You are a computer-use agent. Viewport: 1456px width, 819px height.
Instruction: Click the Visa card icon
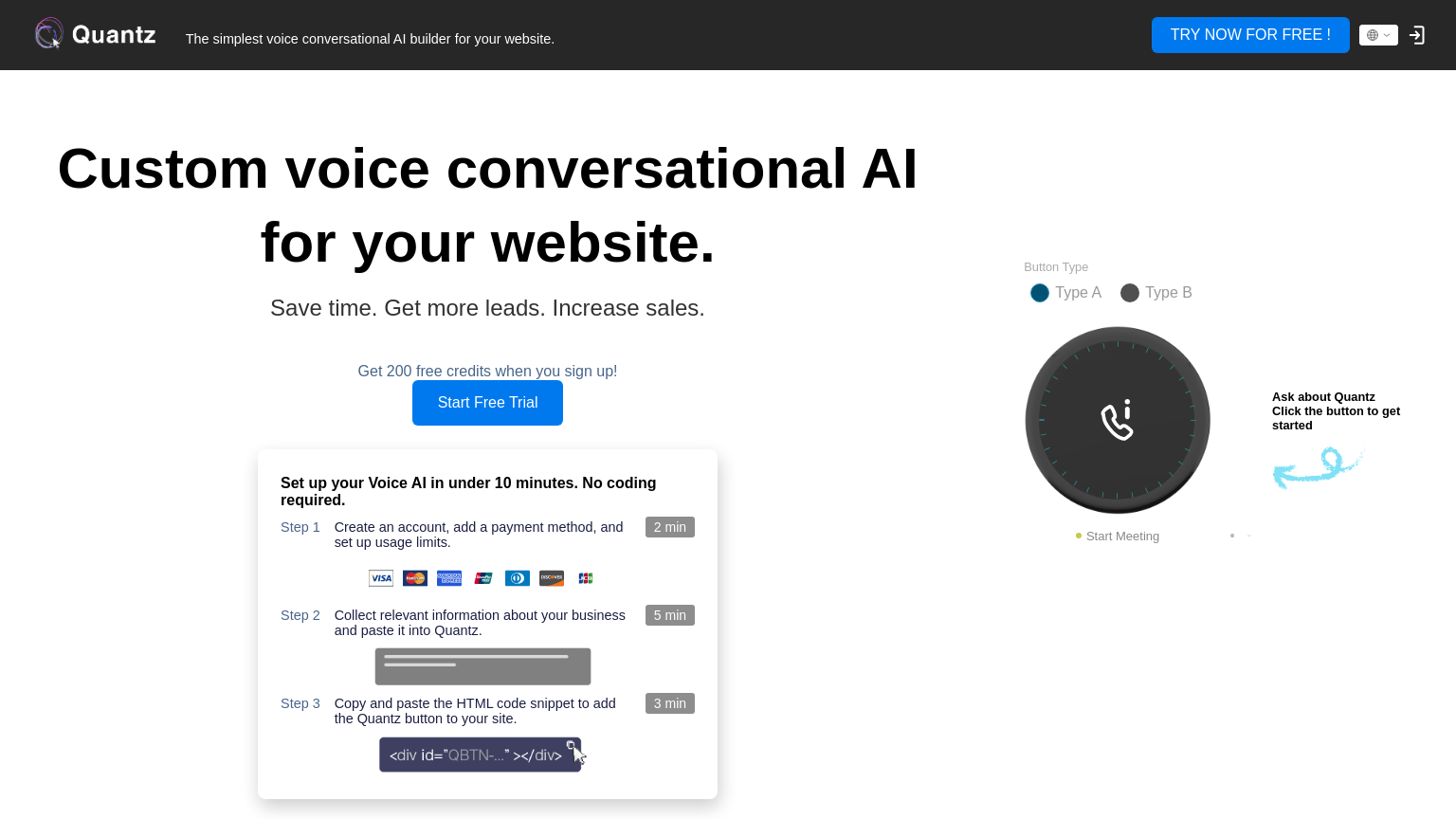click(x=381, y=578)
